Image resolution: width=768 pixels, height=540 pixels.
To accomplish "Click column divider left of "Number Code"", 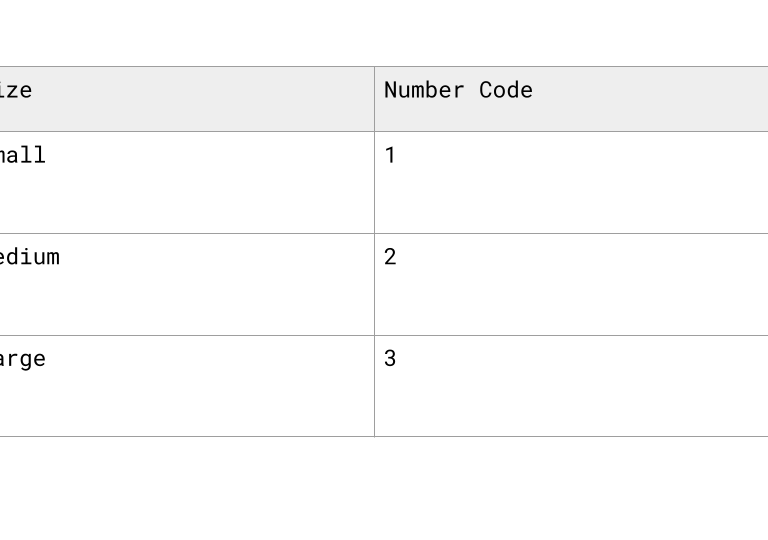I will pos(375,99).
